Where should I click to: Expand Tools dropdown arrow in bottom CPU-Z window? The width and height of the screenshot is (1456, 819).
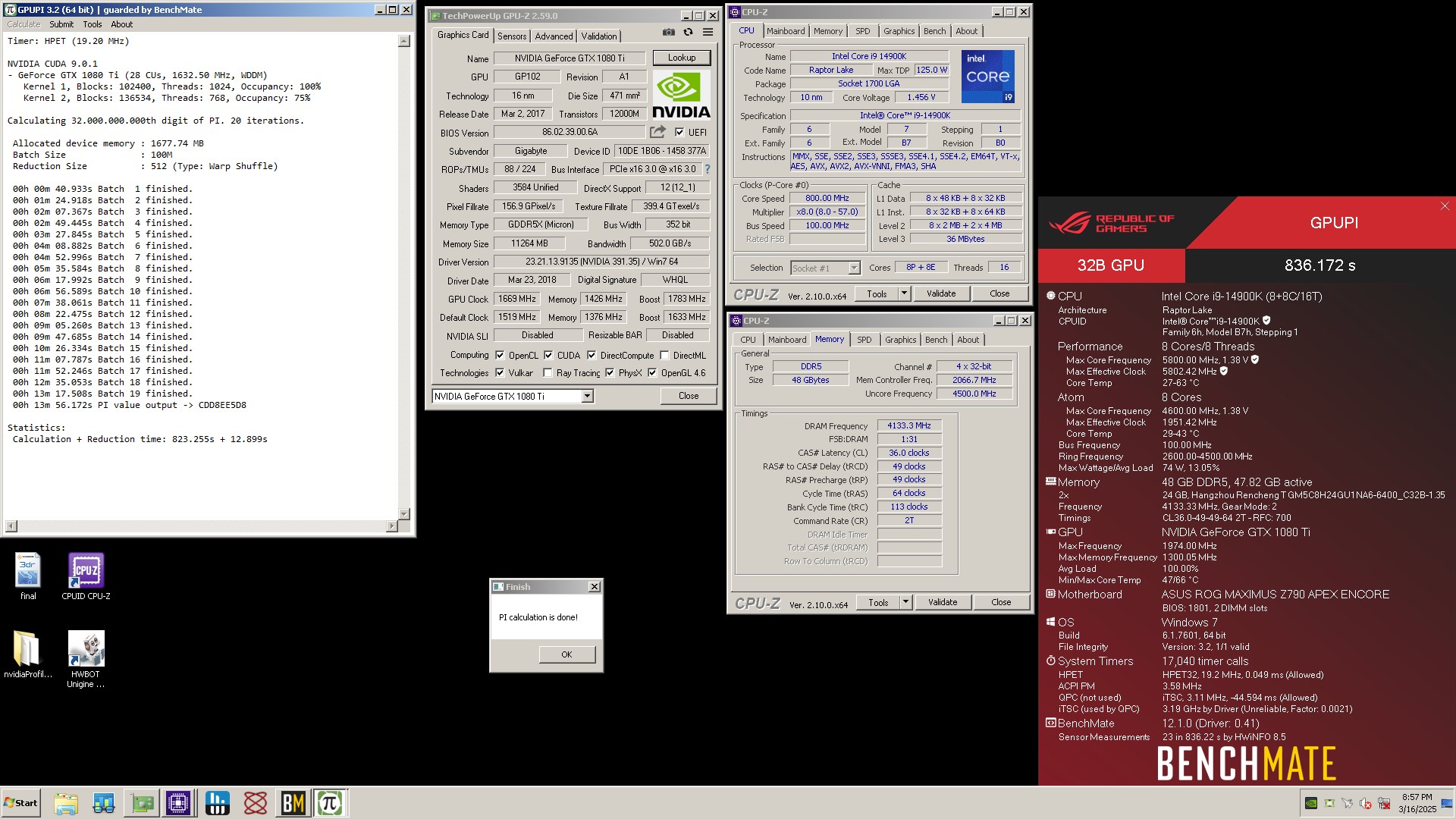[x=905, y=602]
